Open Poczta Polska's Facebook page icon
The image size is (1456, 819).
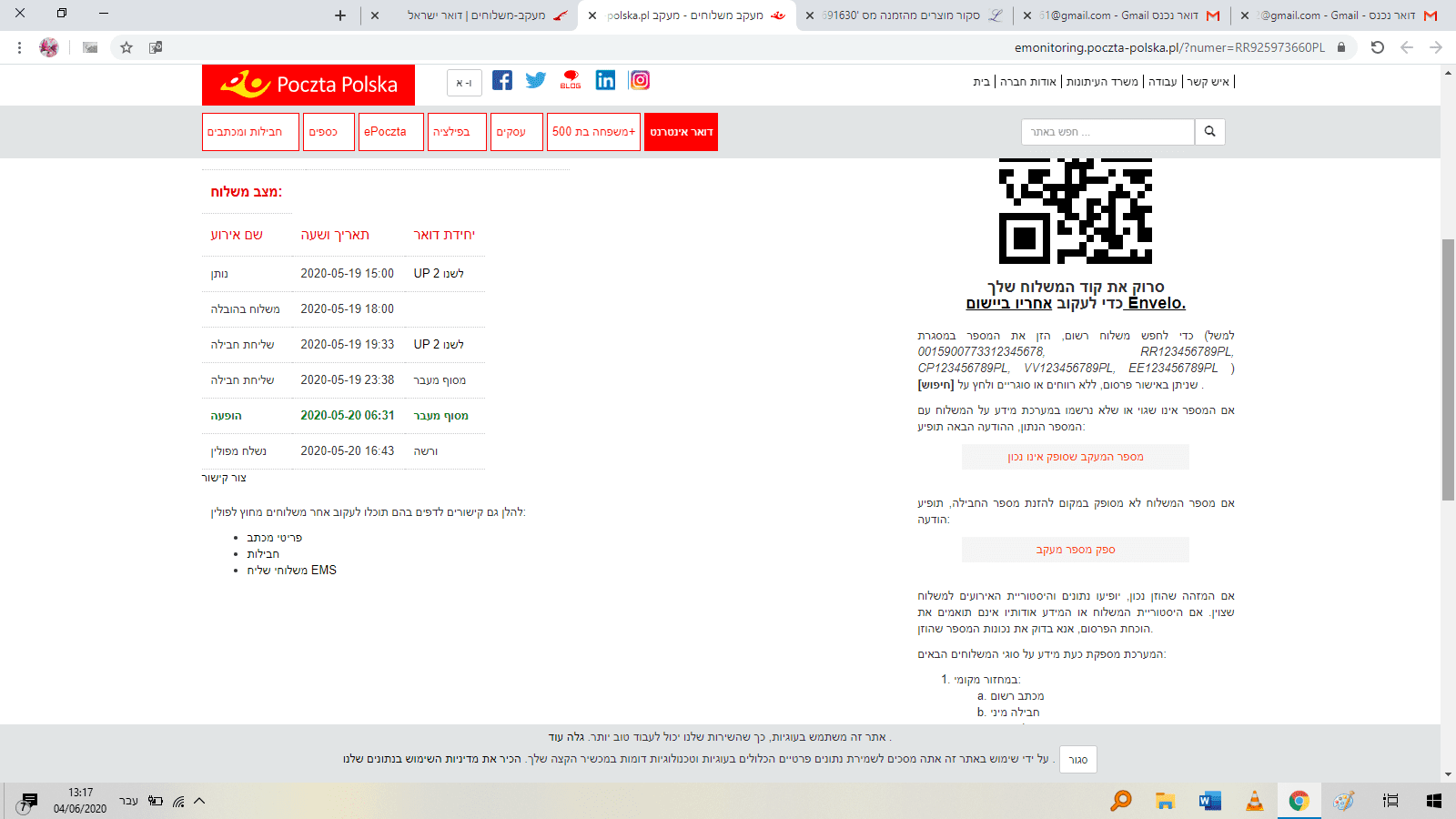pos(502,81)
